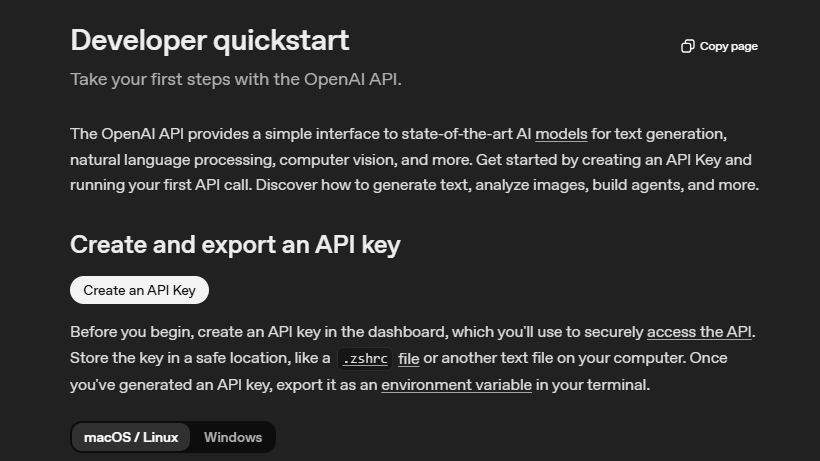Click the .zshrc inline code snippet
The image size is (820, 461).
364,359
